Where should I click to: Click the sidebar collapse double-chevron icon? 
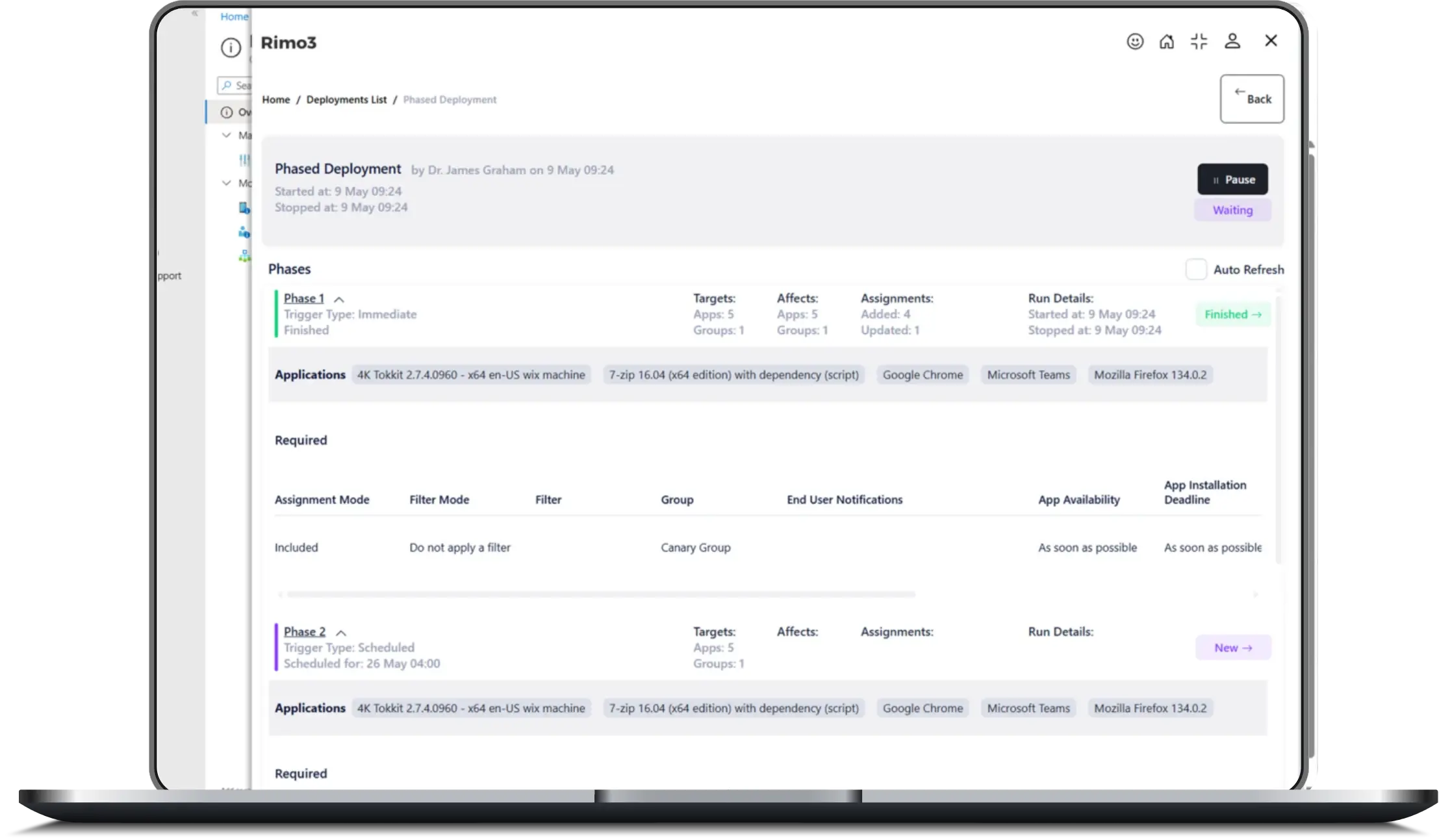tap(195, 13)
